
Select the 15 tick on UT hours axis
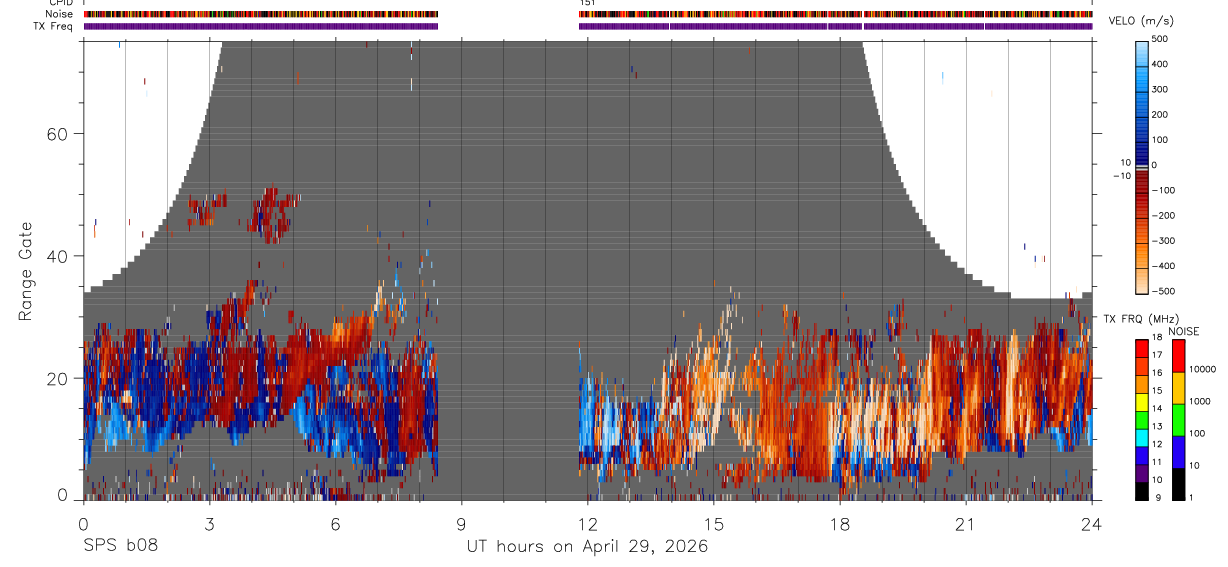coord(714,523)
